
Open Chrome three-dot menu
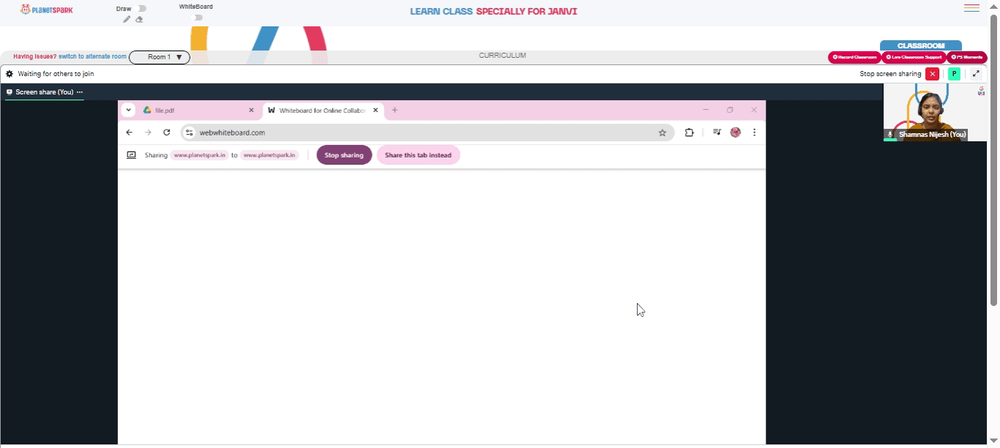[x=754, y=133]
